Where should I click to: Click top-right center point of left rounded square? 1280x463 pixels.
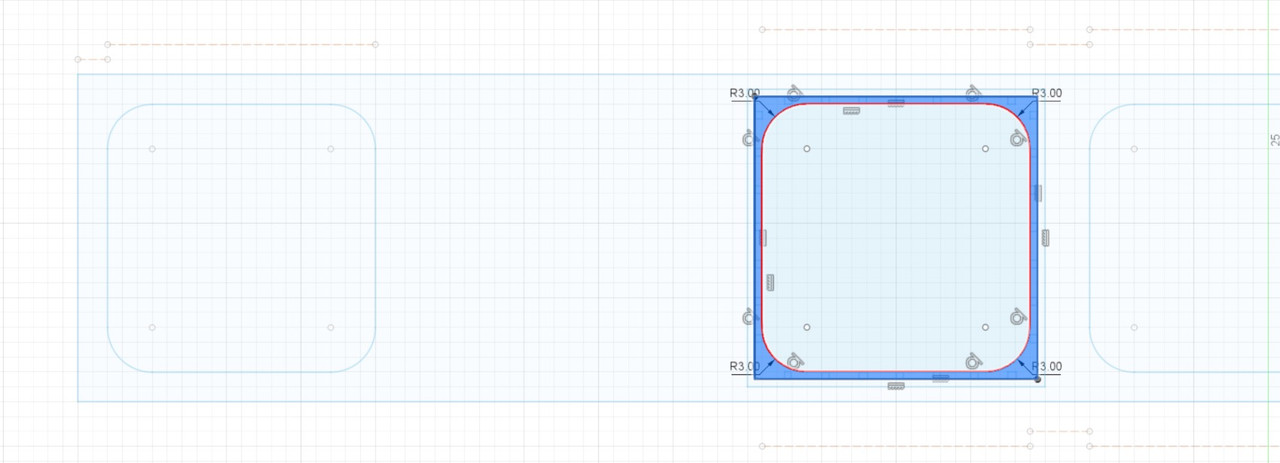(331, 149)
